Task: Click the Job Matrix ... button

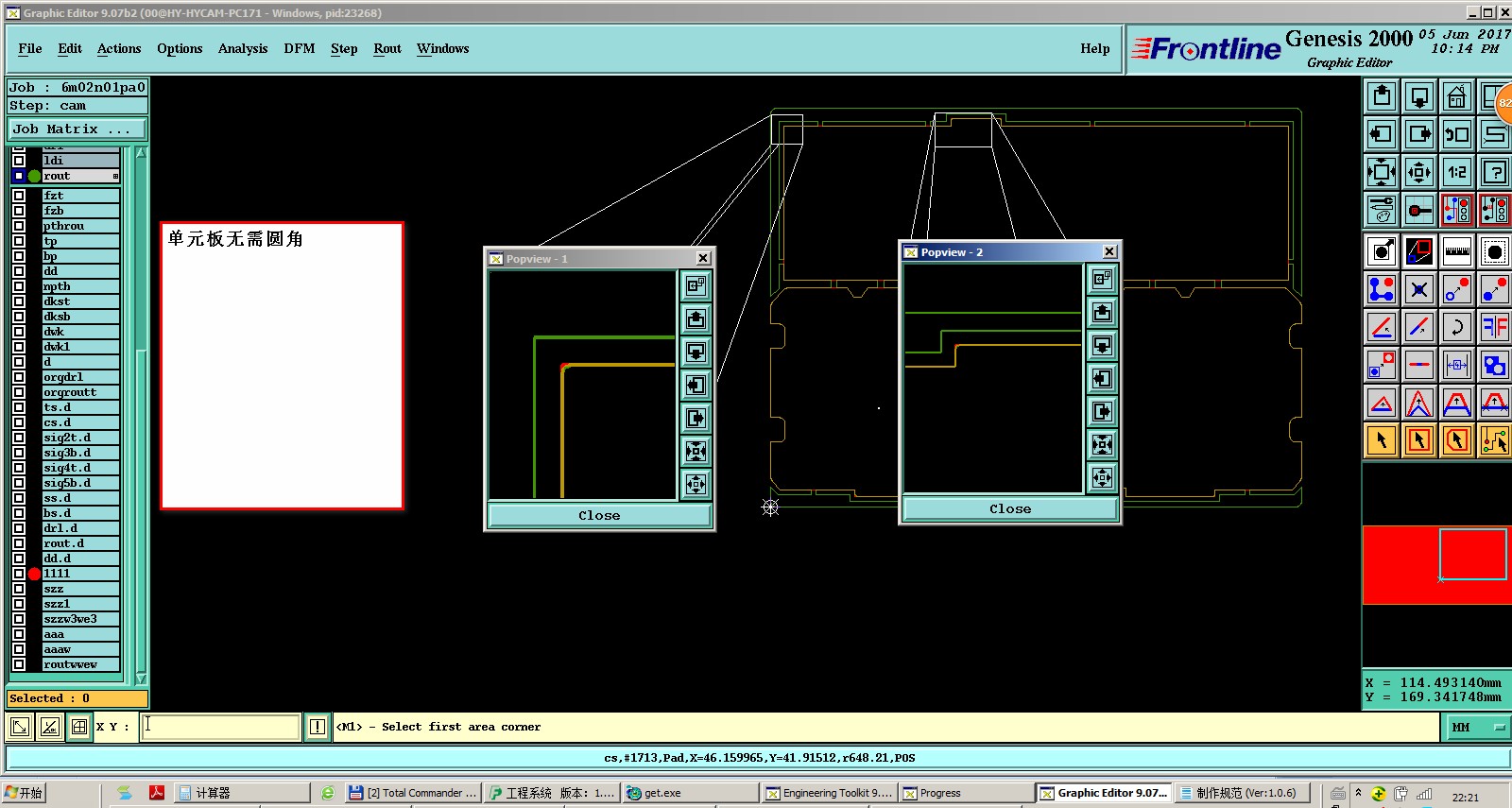Action: (x=77, y=129)
